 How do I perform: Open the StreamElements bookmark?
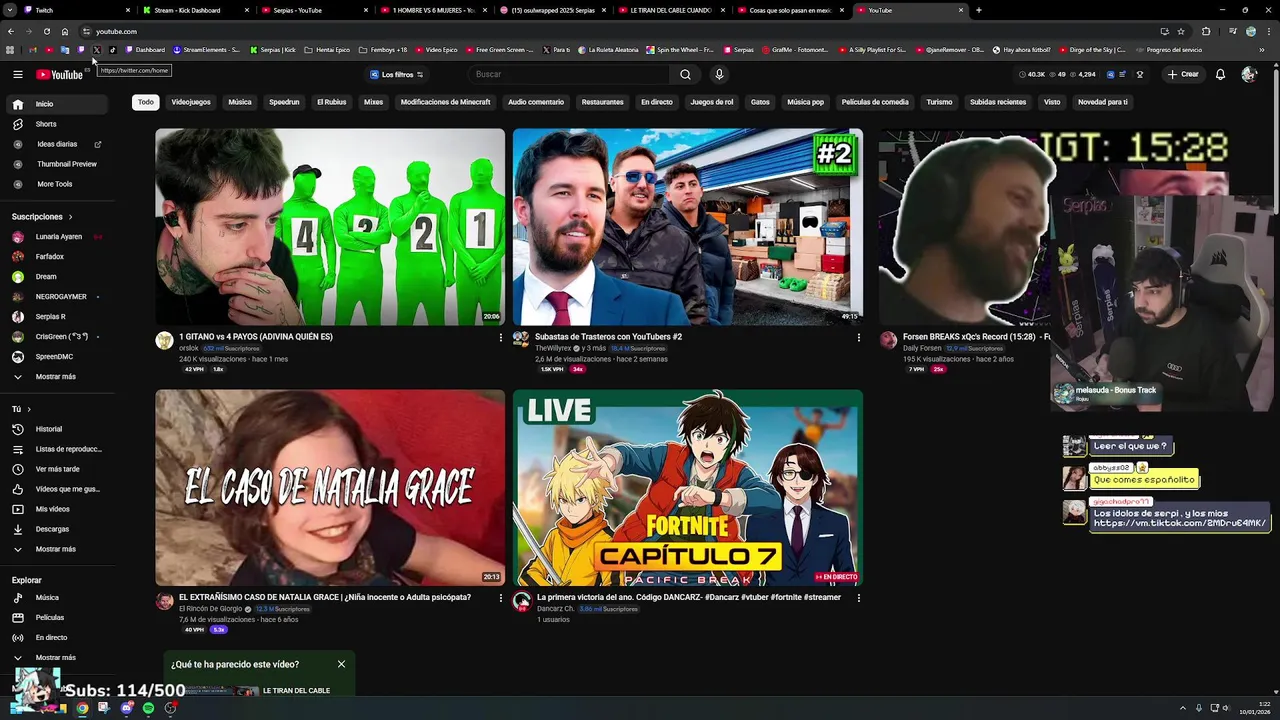(206, 50)
